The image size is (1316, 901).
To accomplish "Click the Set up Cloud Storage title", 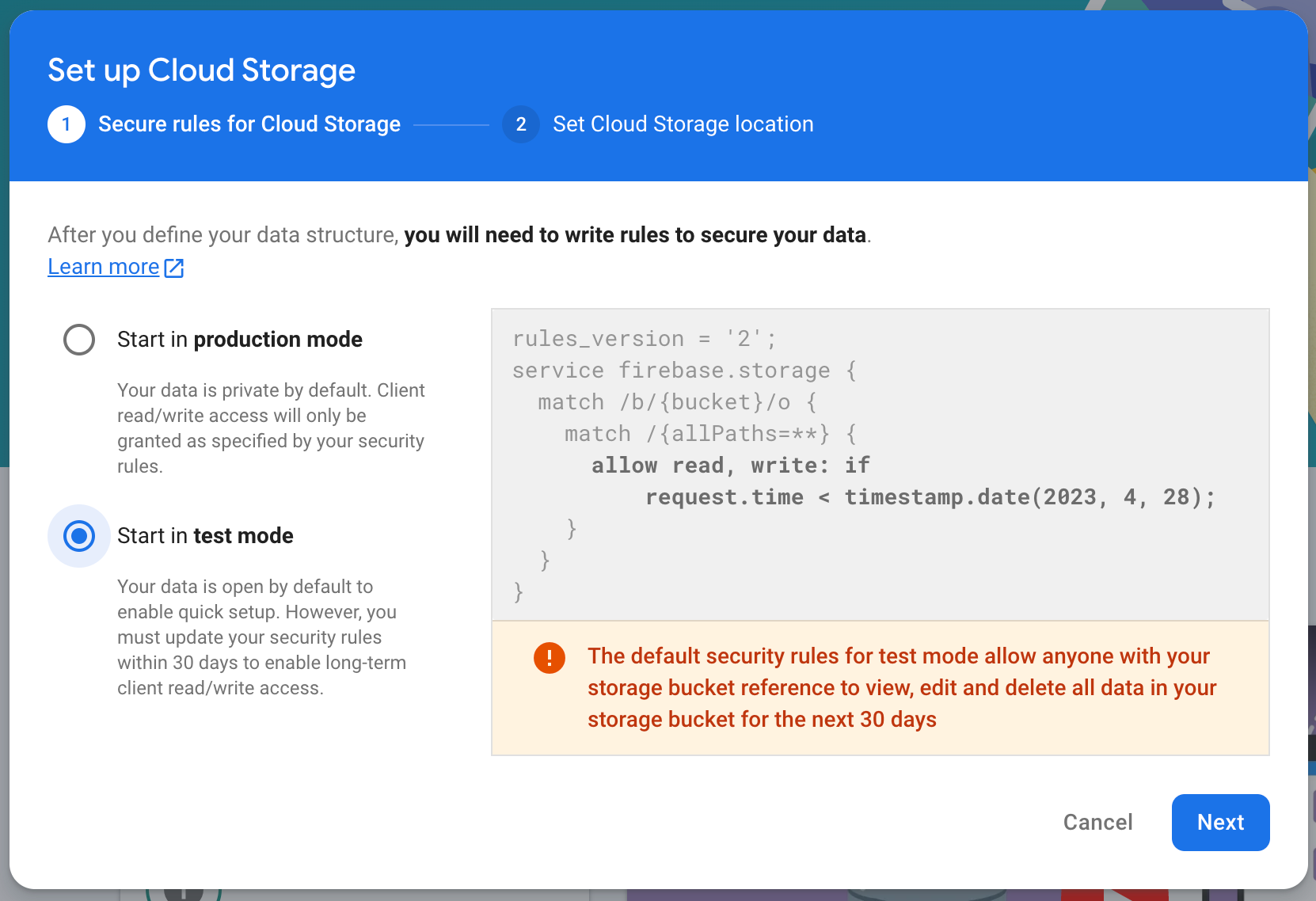I will tap(202, 70).
